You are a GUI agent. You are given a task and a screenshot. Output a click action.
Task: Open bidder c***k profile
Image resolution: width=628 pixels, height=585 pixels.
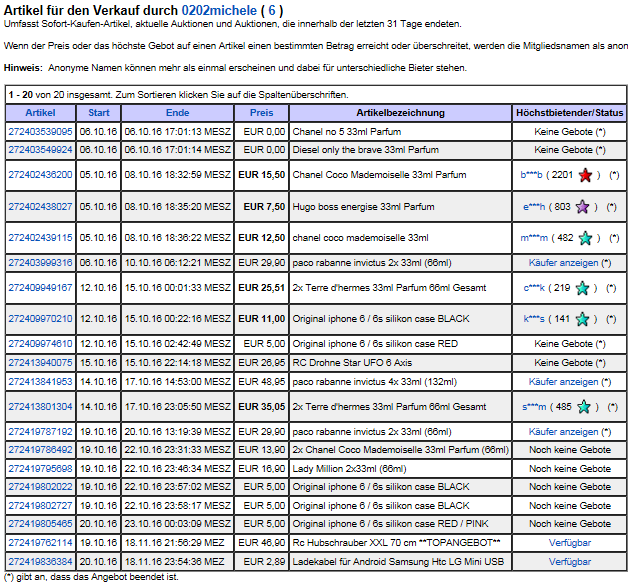534,288
